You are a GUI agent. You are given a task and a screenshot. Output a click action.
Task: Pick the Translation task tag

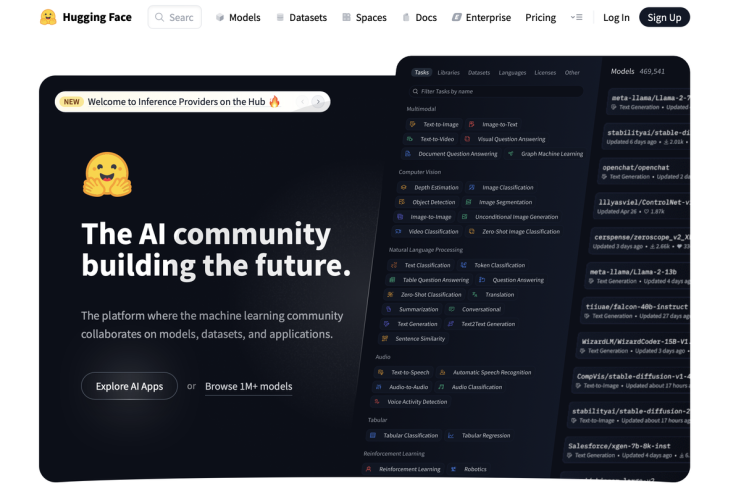(x=499, y=294)
